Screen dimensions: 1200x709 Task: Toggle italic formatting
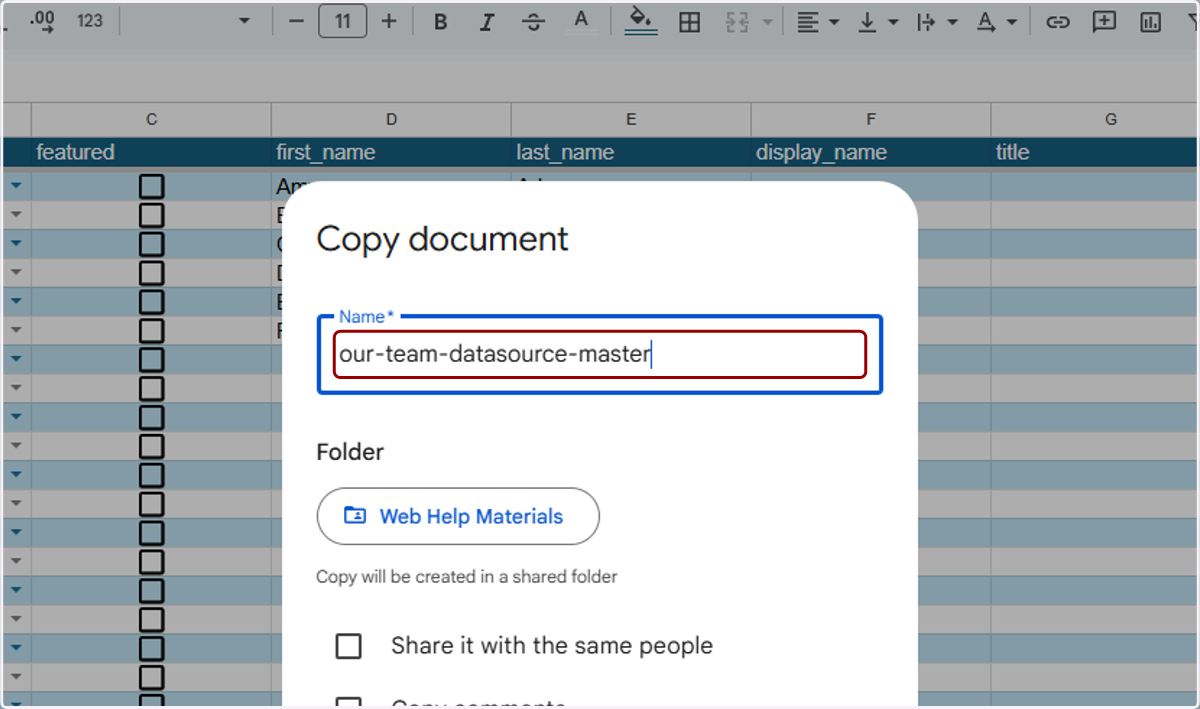[x=487, y=22]
